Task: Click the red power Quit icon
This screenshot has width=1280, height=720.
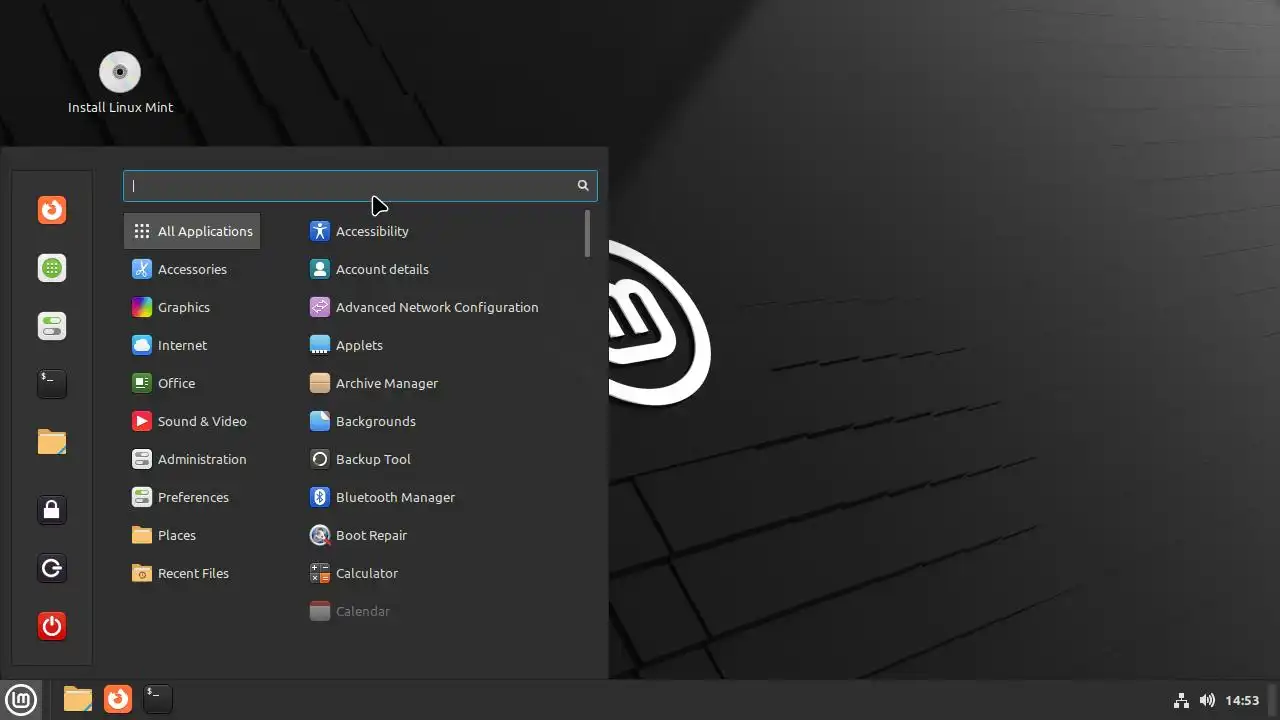Action: click(52, 626)
